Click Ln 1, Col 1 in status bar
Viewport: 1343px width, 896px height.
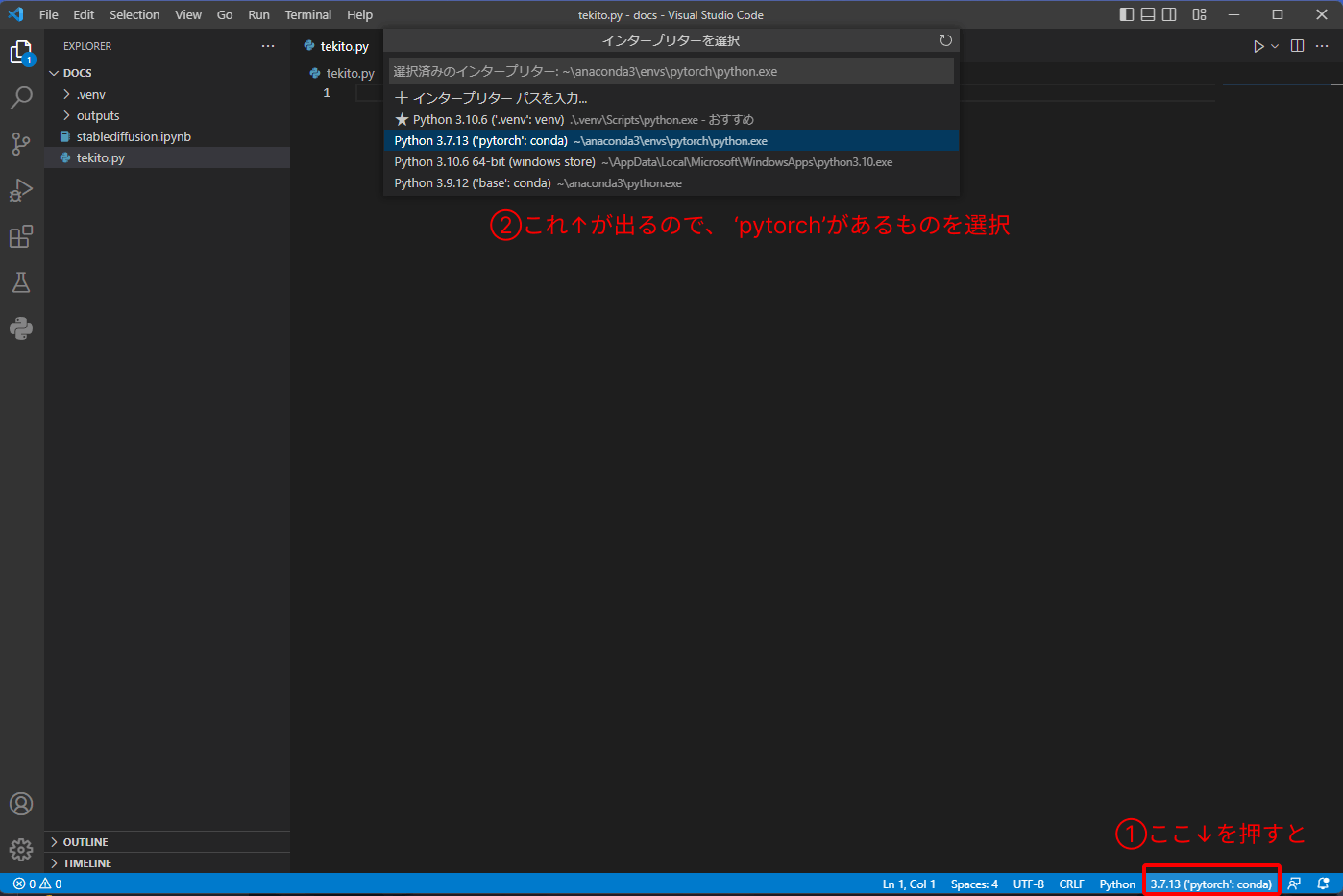coord(909,884)
